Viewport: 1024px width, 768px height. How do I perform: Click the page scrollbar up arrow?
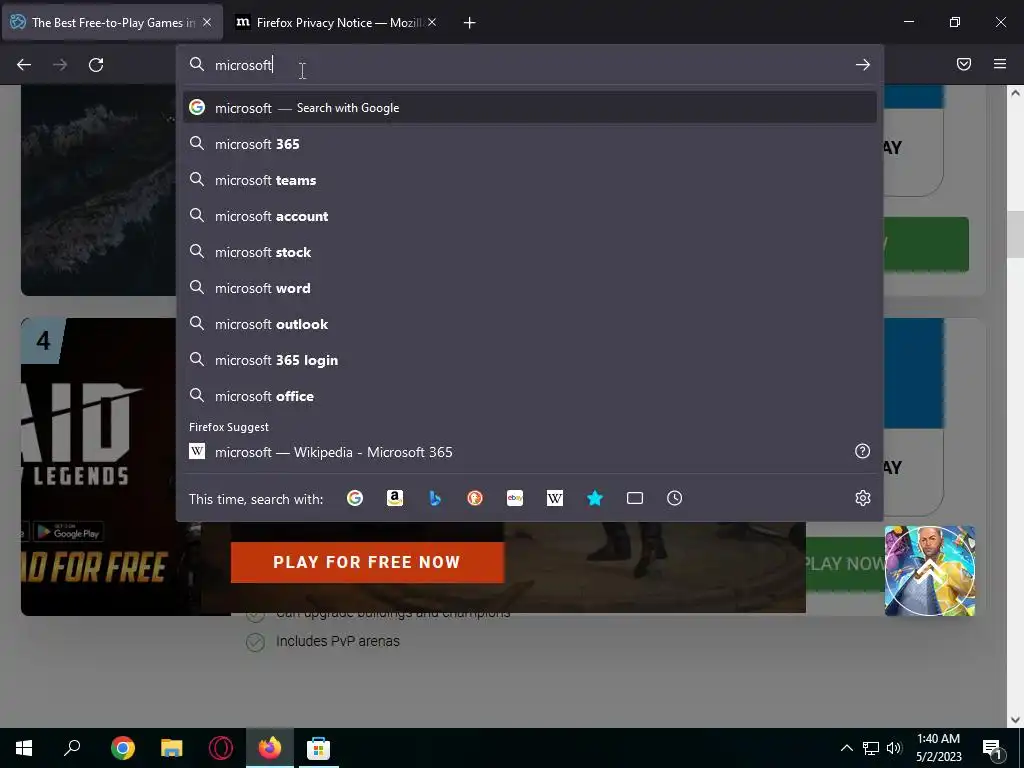1015,93
